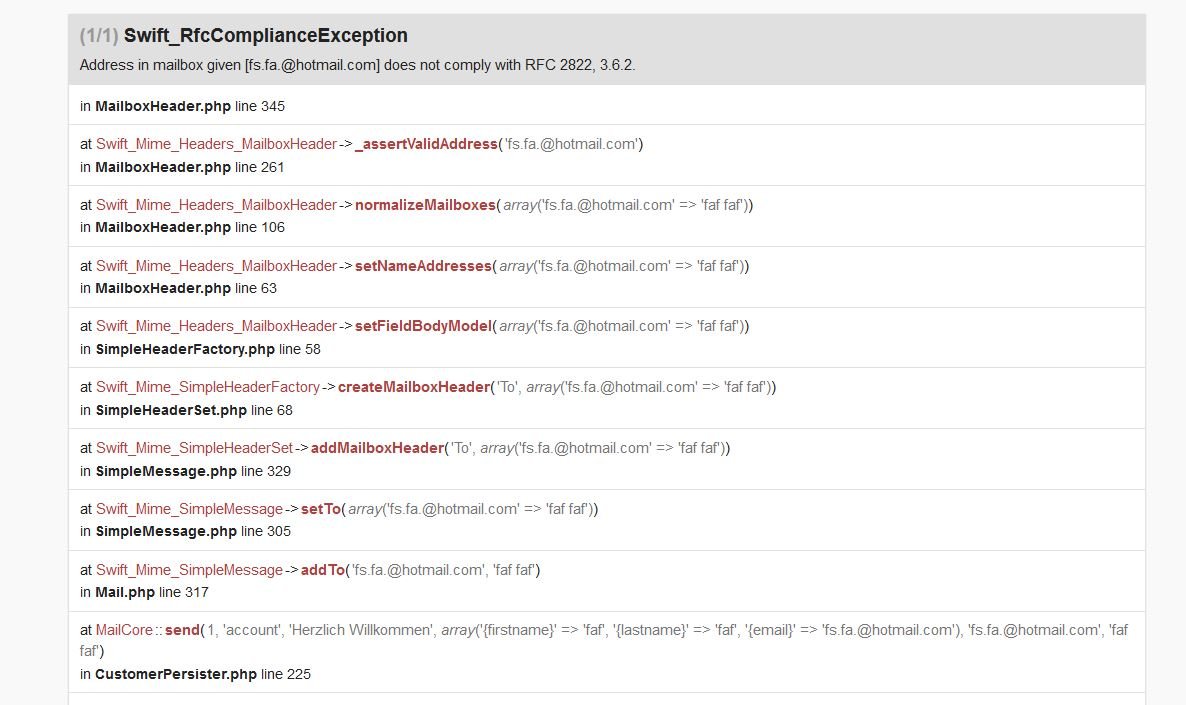
Task: Open the Swift_Mime_SimpleHeaderSet class link
Action: (194, 448)
